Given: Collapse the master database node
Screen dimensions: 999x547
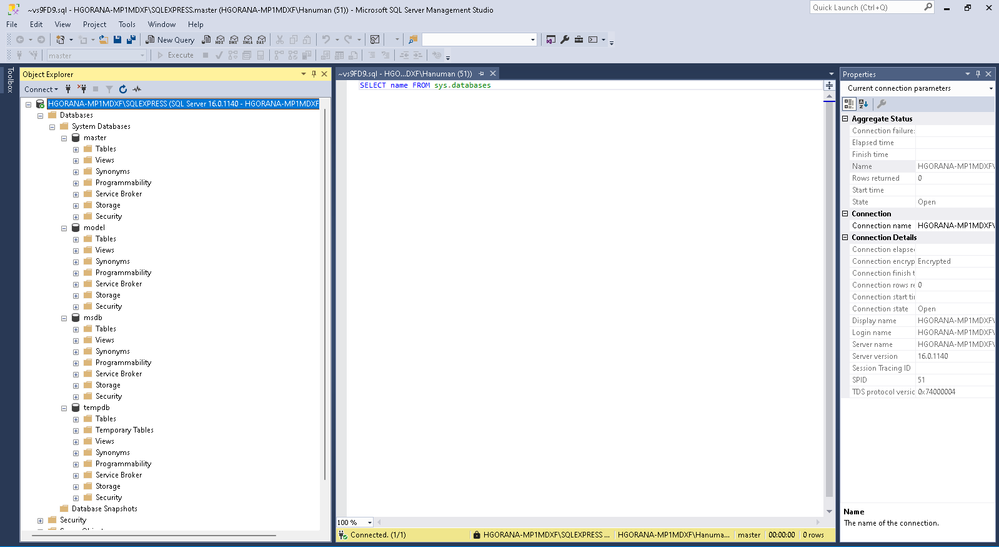Looking at the screenshot, I should (x=63, y=138).
